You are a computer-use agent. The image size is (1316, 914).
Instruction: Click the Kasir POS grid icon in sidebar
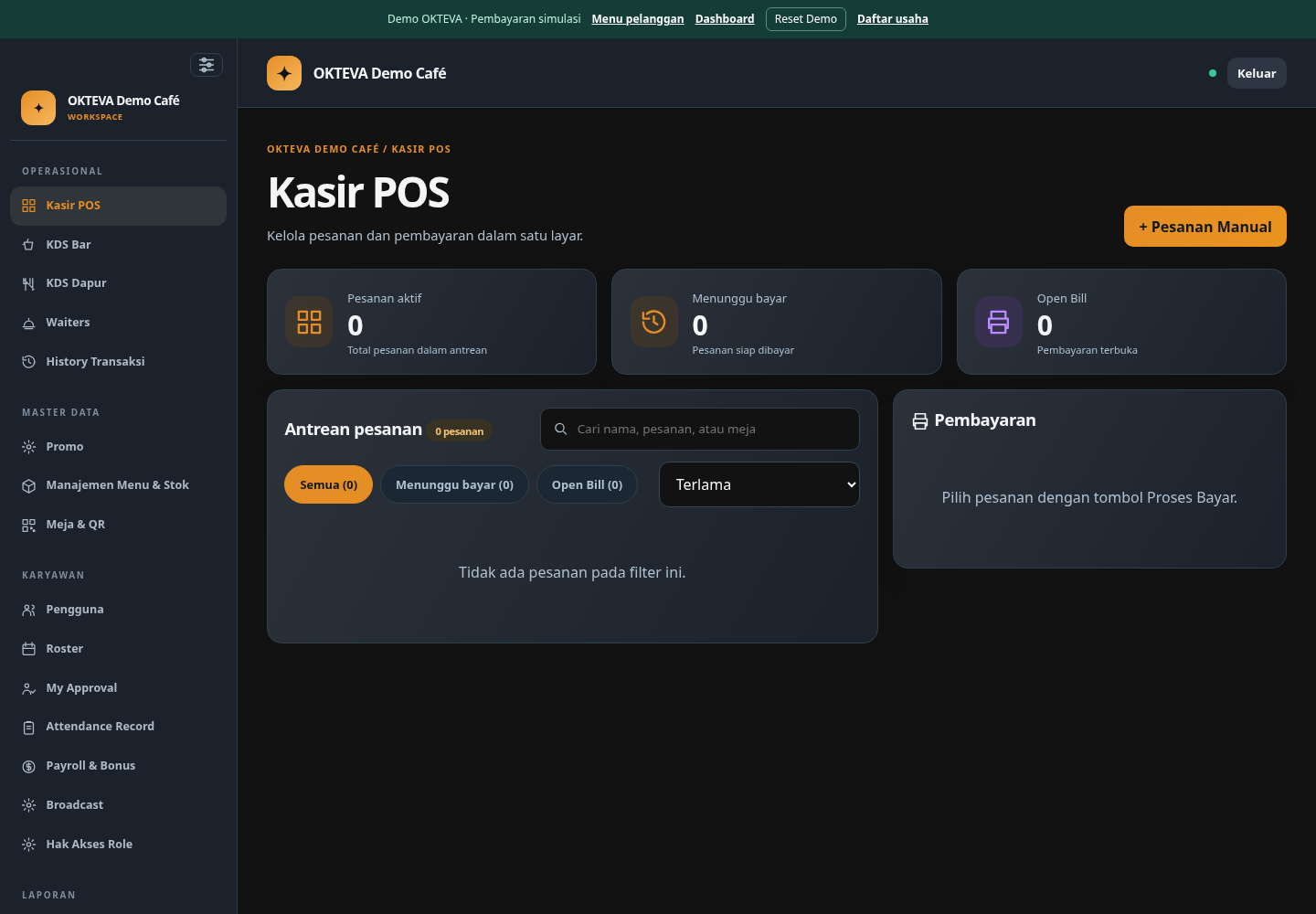point(28,206)
